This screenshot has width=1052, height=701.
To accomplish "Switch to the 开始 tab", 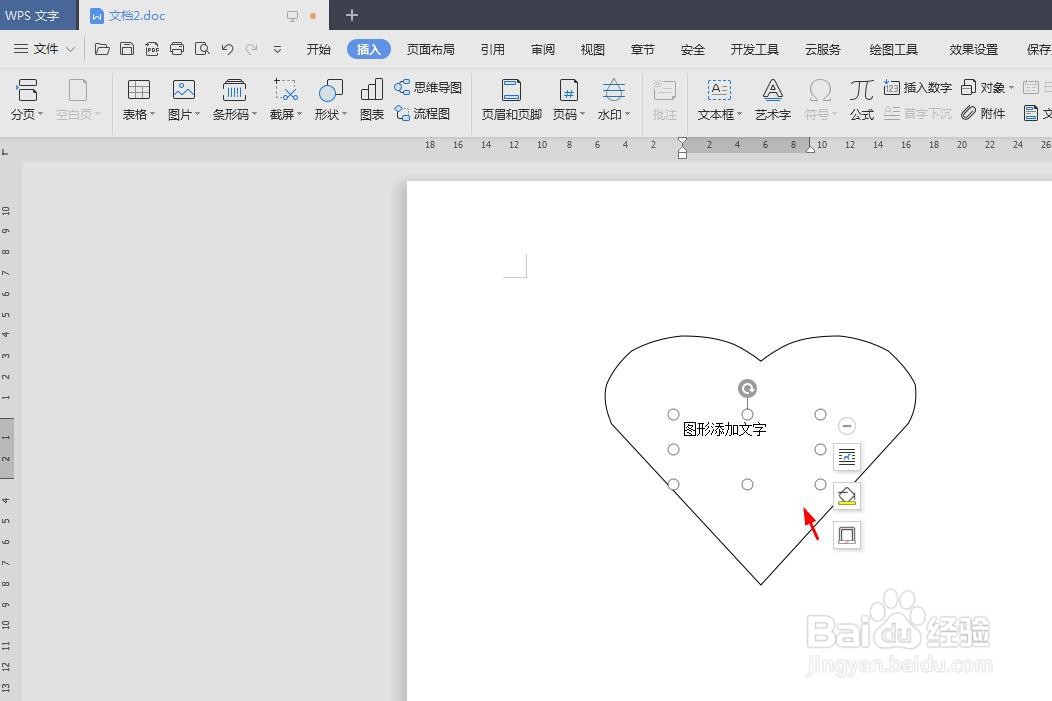I will click(x=319, y=50).
